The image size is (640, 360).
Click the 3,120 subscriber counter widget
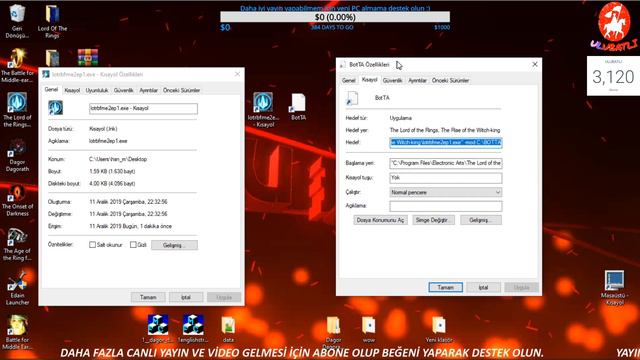click(613, 76)
